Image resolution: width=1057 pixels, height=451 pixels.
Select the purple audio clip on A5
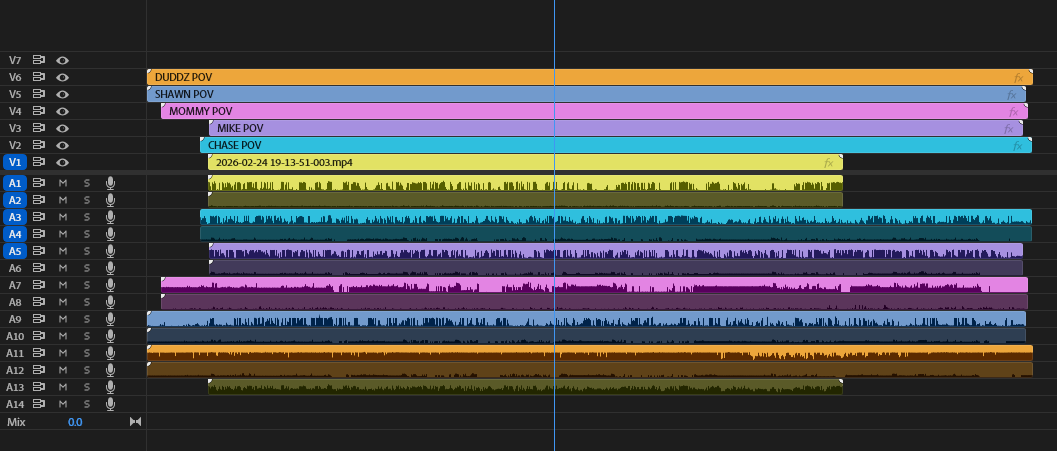(616, 251)
